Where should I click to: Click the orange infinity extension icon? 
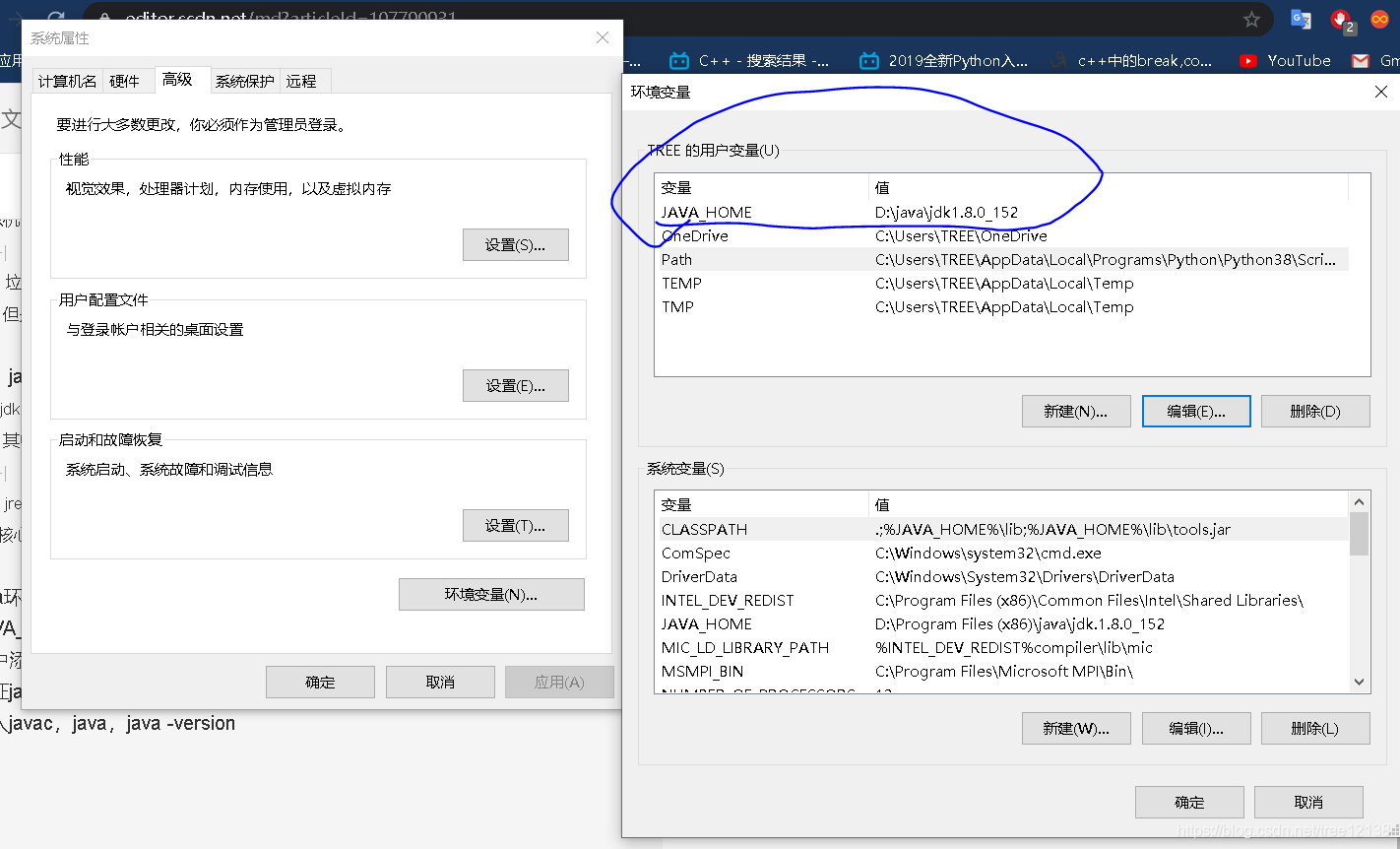point(1380,19)
